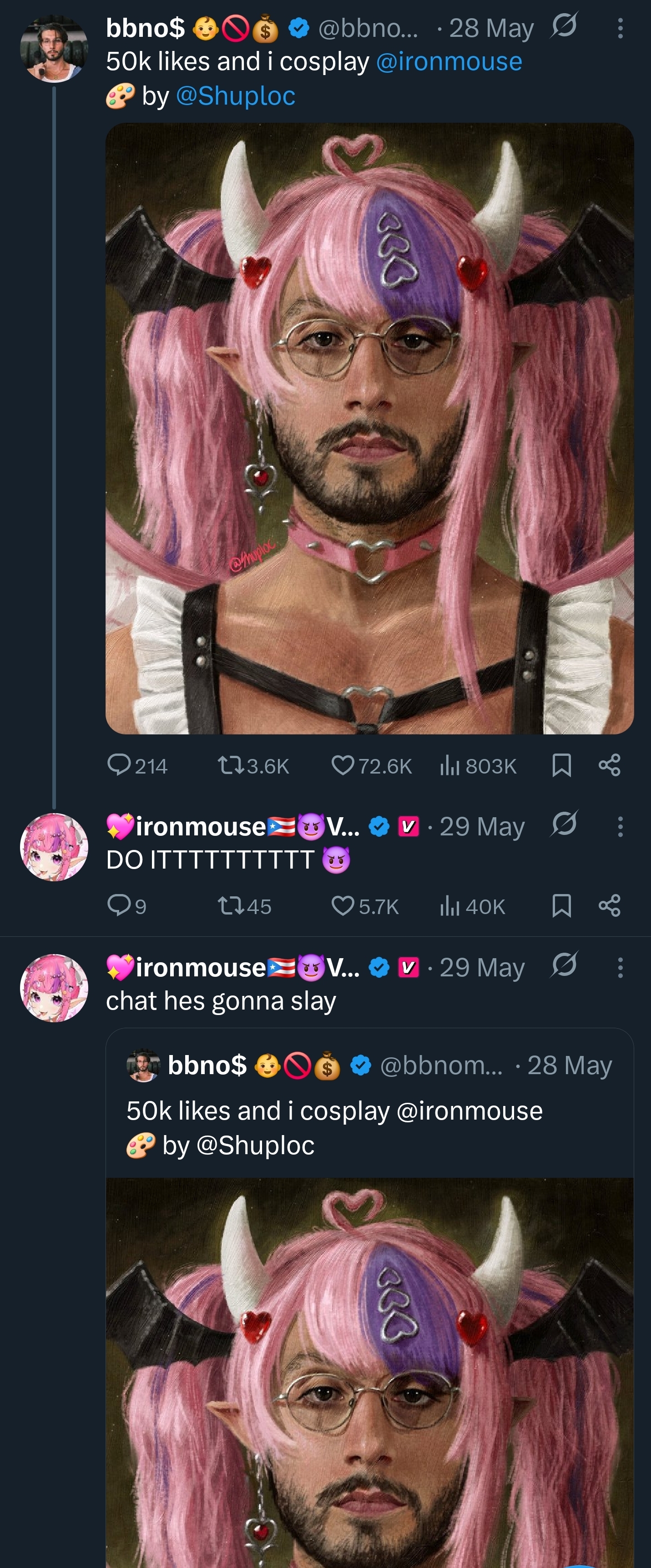Image resolution: width=651 pixels, height=1568 pixels.
Task: Open @ironmouse mention link
Action: (449, 61)
